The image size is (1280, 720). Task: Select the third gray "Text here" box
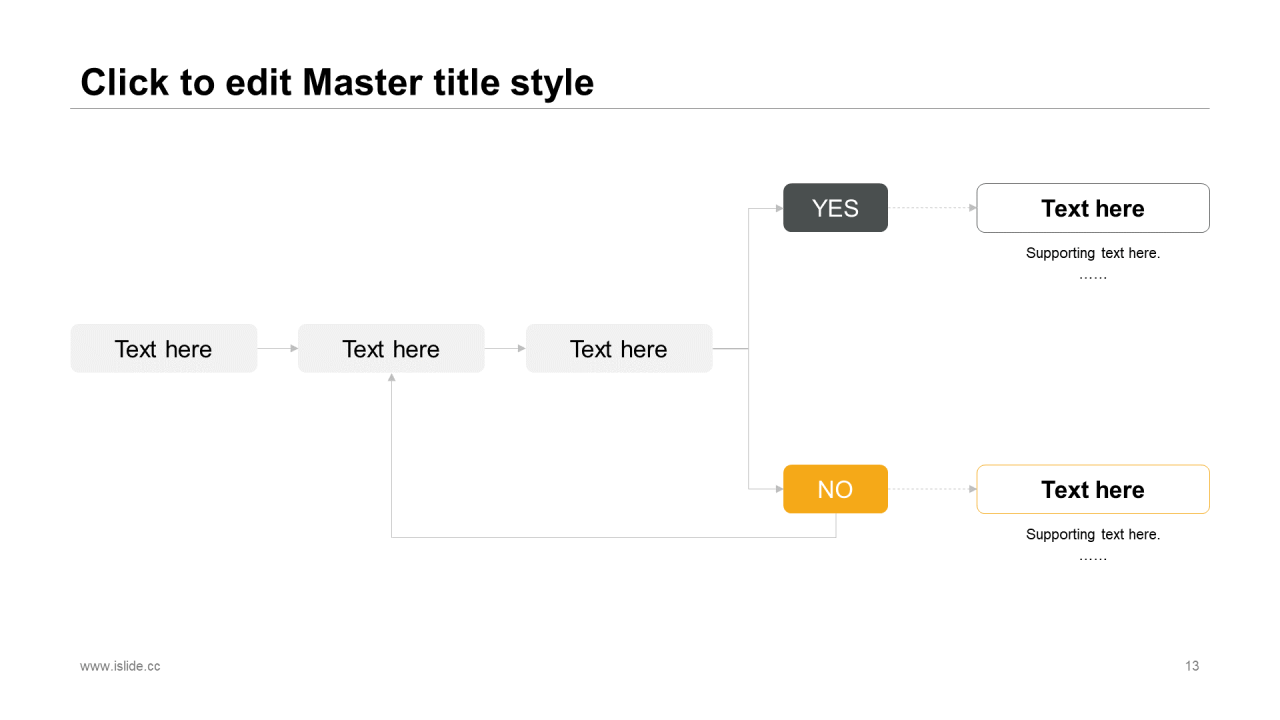(619, 349)
